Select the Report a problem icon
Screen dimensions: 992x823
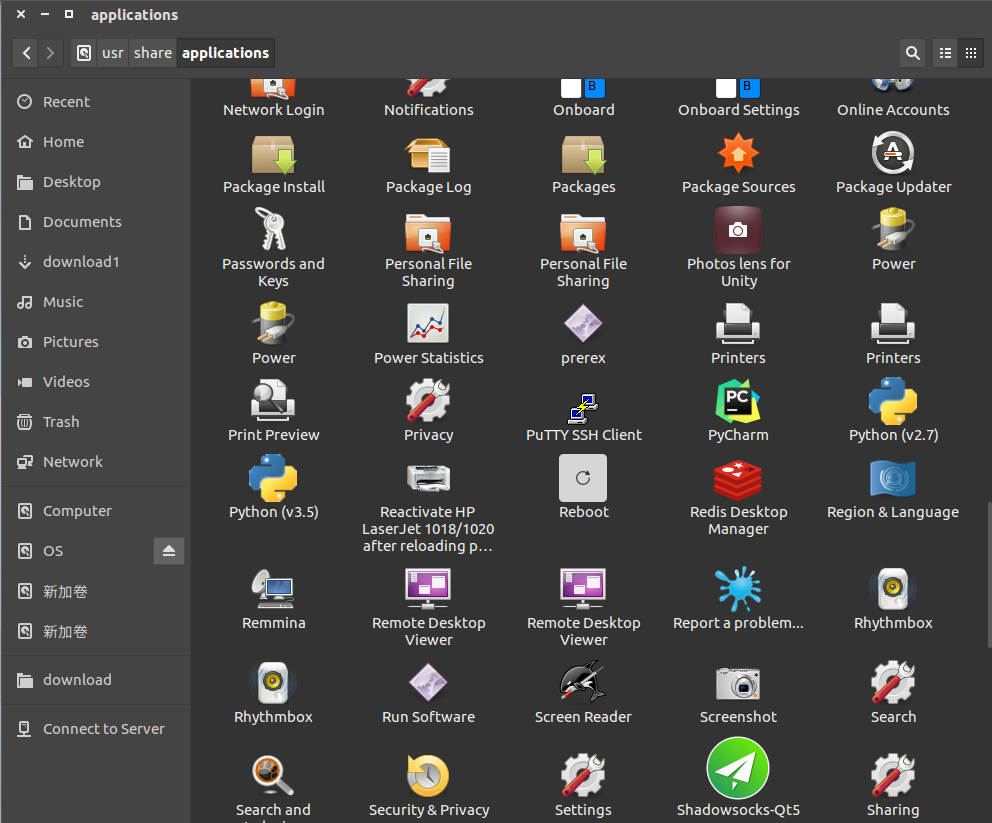tap(738, 589)
